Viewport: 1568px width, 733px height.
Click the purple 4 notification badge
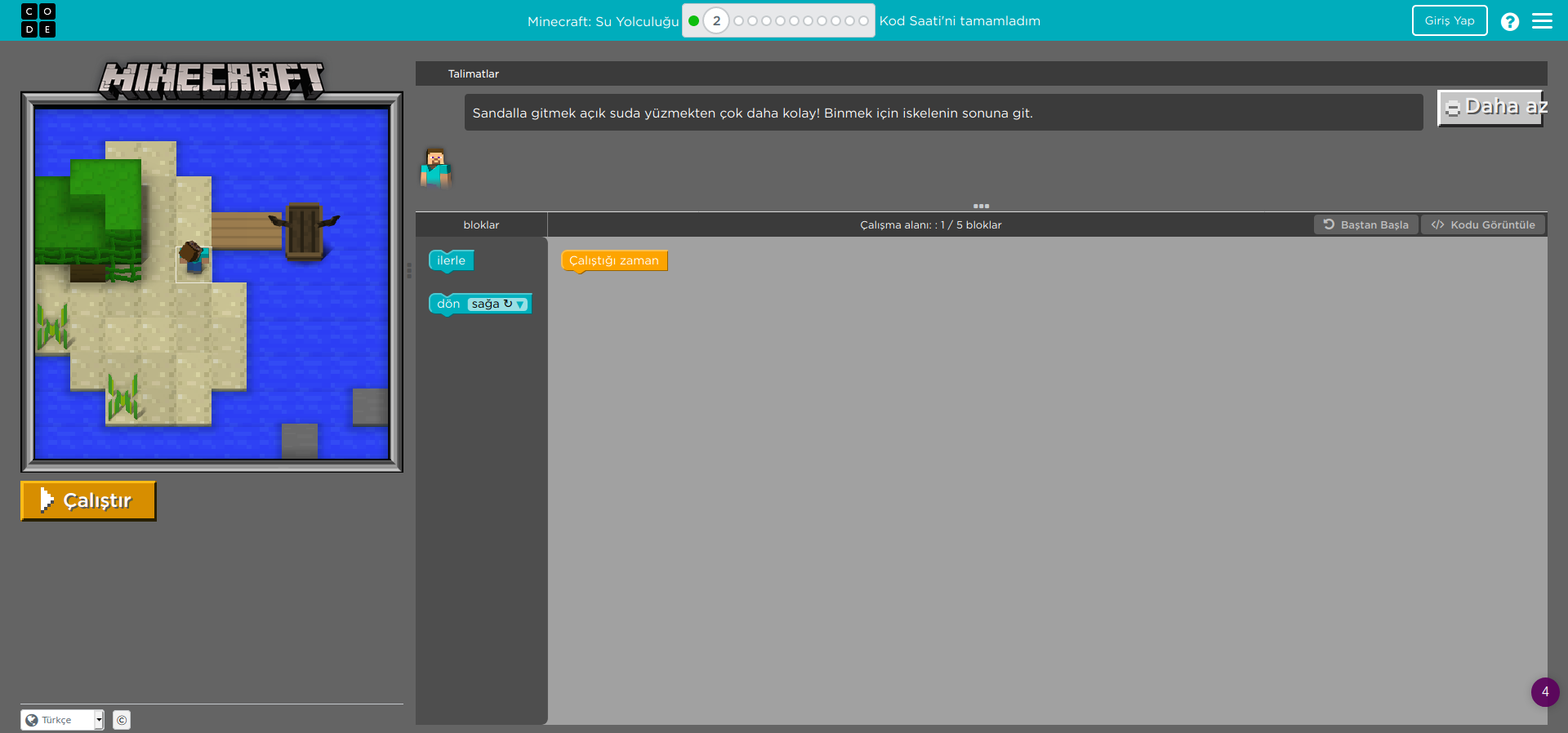[x=1545, y=692]
